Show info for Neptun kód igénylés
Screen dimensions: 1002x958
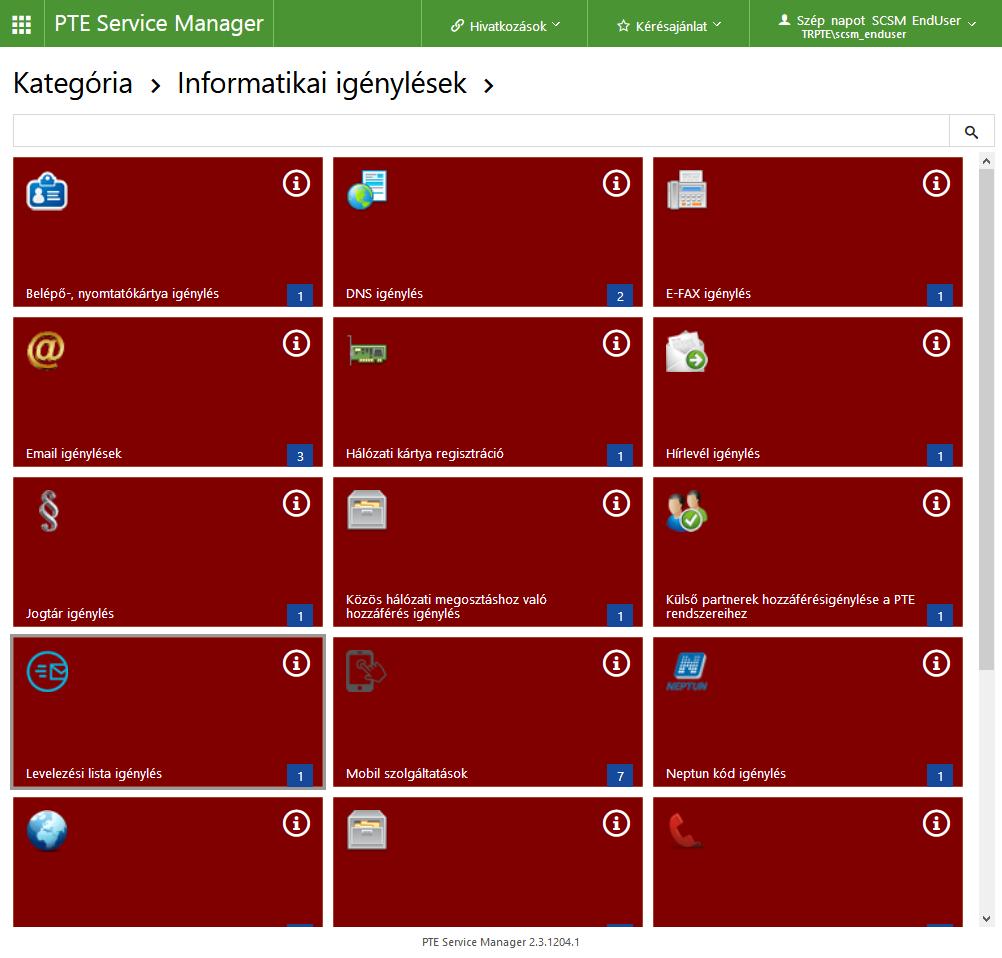tap(936, 663)
